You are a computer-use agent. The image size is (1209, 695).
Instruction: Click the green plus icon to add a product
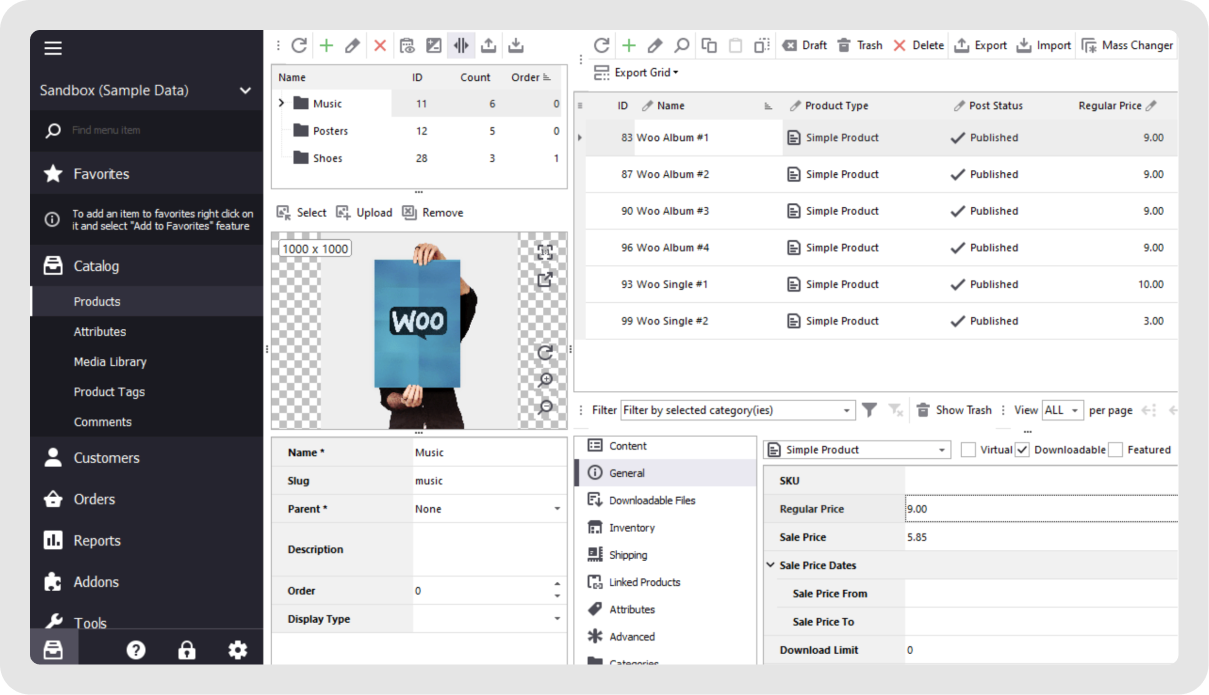click(x=628, y=45)
